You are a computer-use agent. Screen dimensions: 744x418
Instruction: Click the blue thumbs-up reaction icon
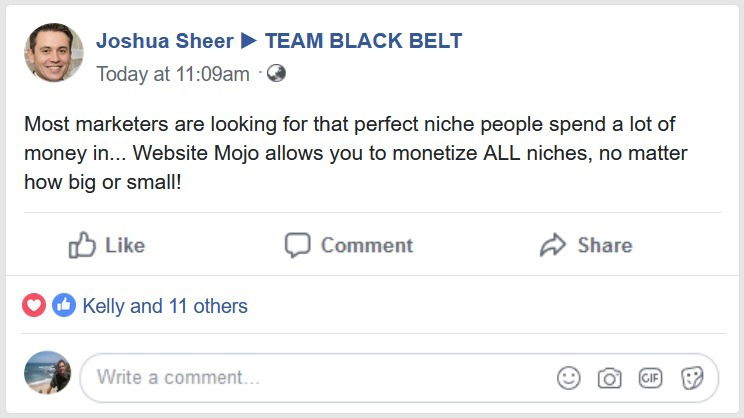(x=63, y=306)
